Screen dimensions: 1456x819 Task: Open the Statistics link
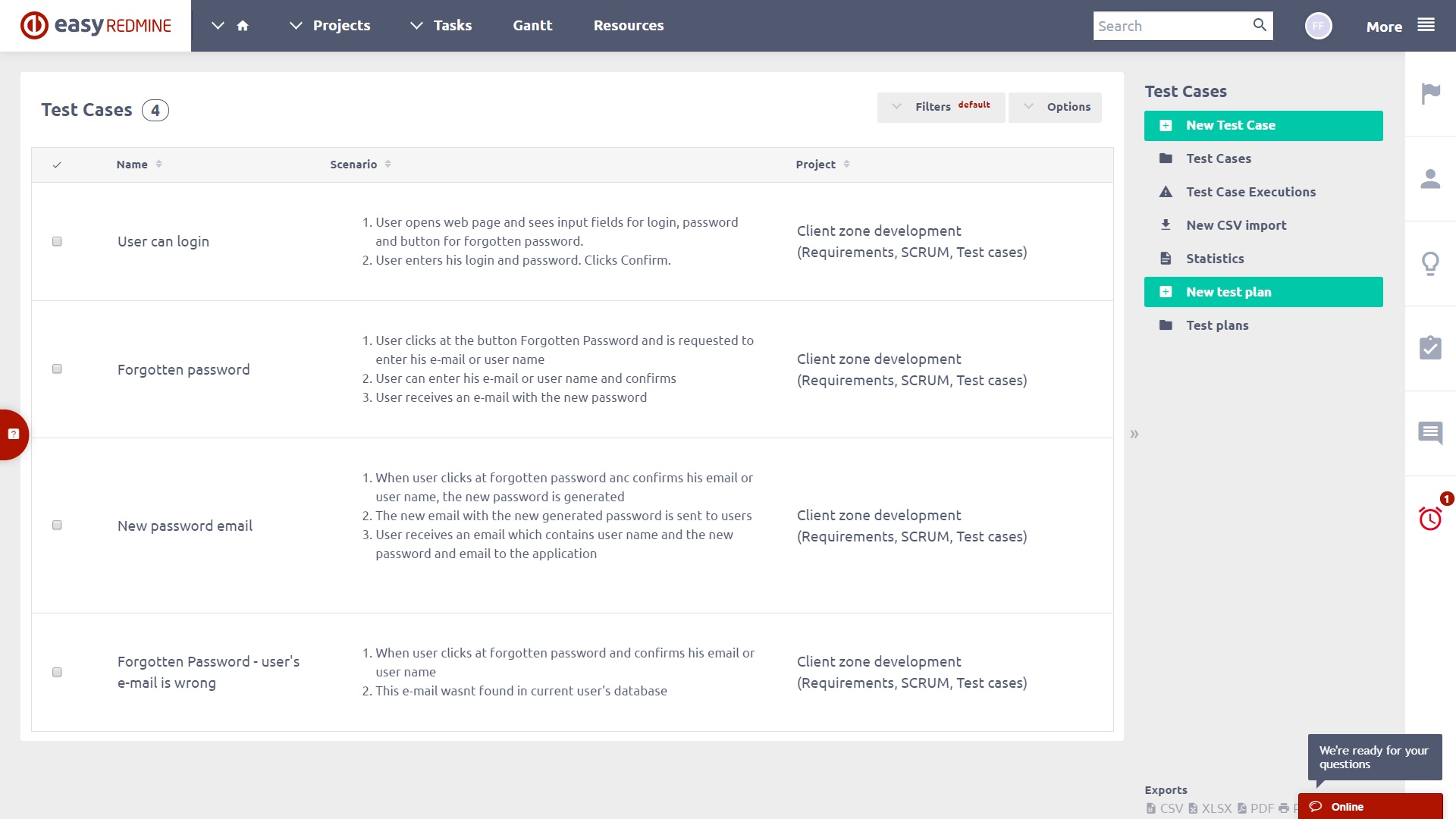pos(1215,259)
